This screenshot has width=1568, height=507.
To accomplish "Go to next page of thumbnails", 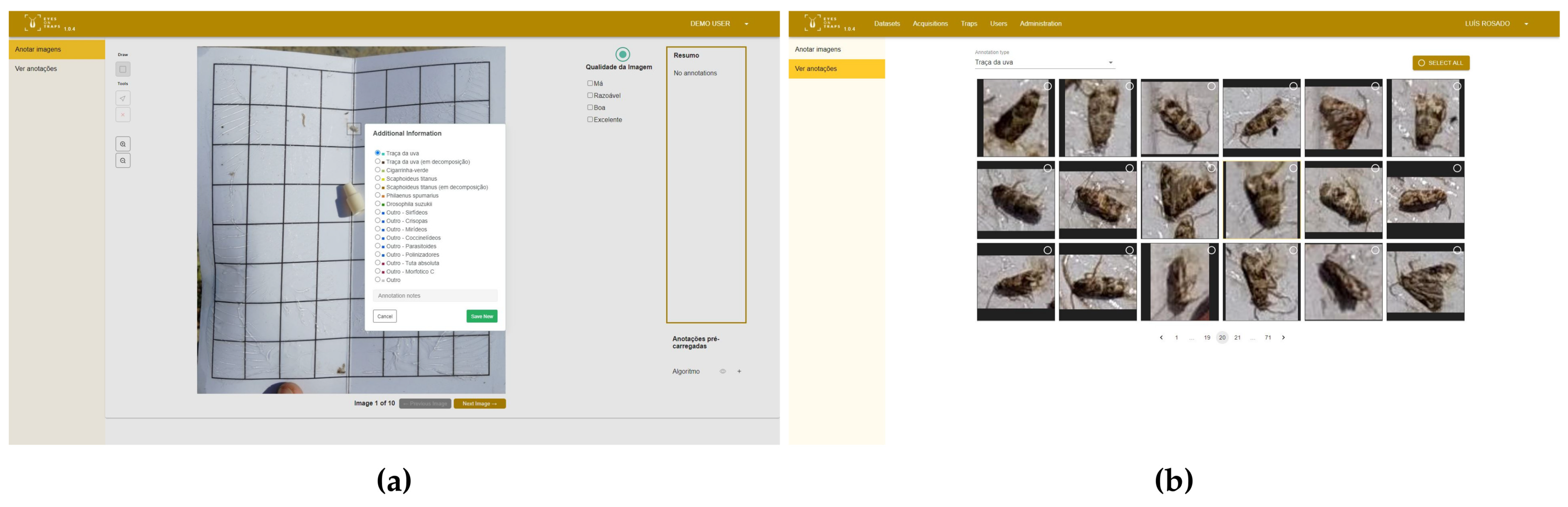I will tap(1283, 338).
